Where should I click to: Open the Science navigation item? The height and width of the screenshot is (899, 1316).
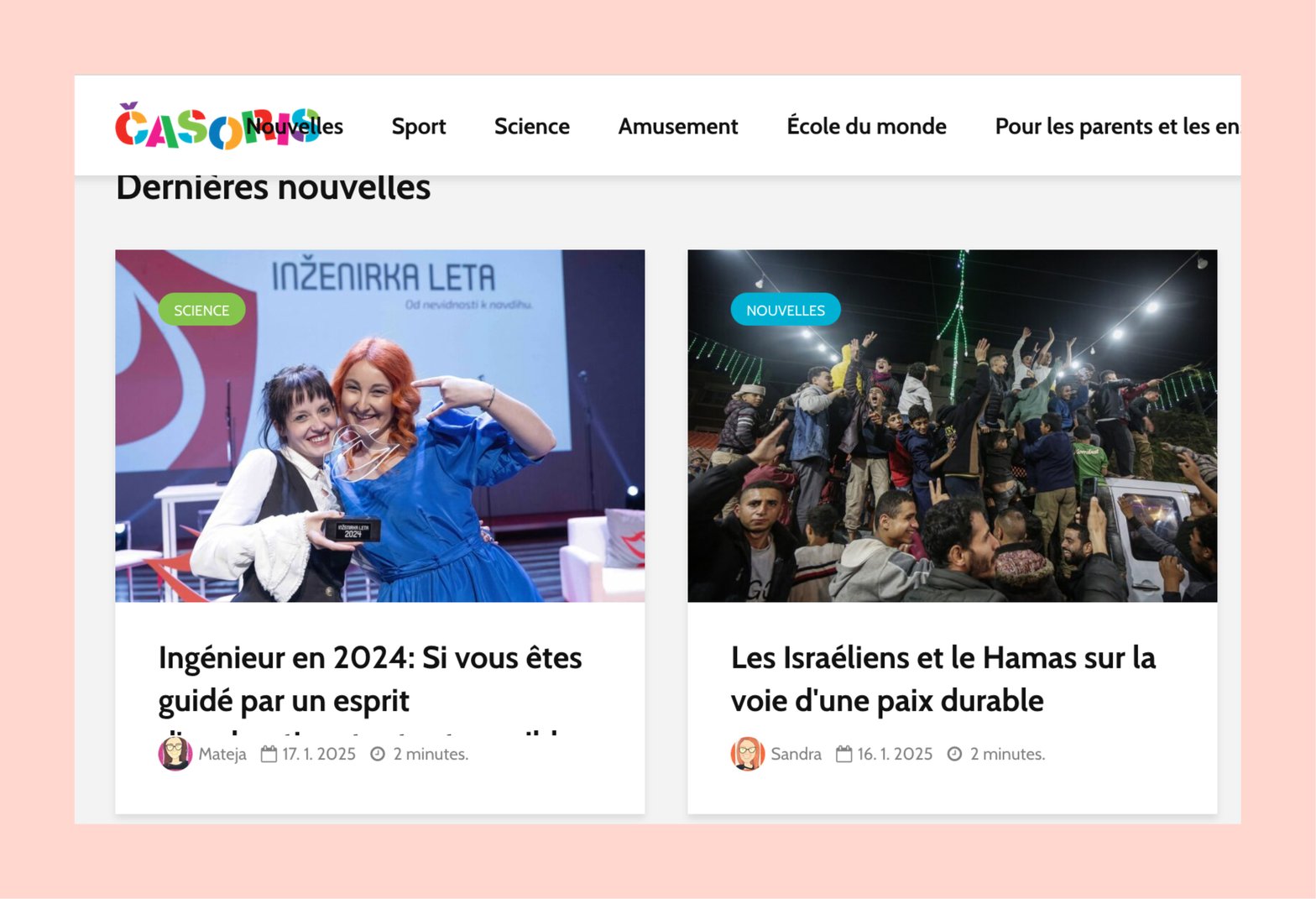[532, 126]
